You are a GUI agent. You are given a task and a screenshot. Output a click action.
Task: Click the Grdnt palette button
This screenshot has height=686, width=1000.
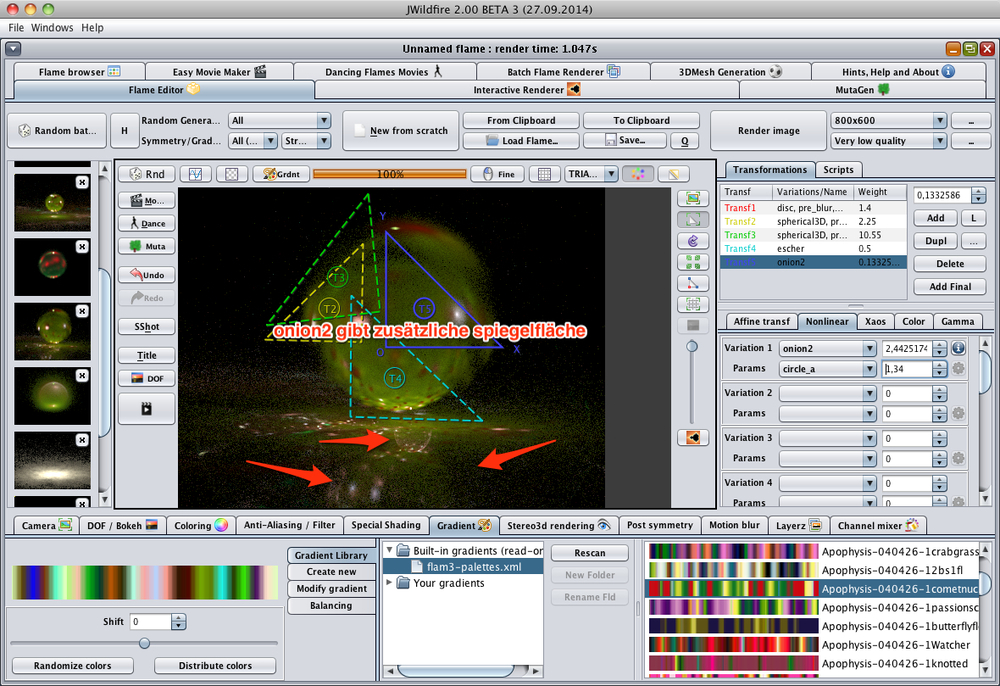280,174
